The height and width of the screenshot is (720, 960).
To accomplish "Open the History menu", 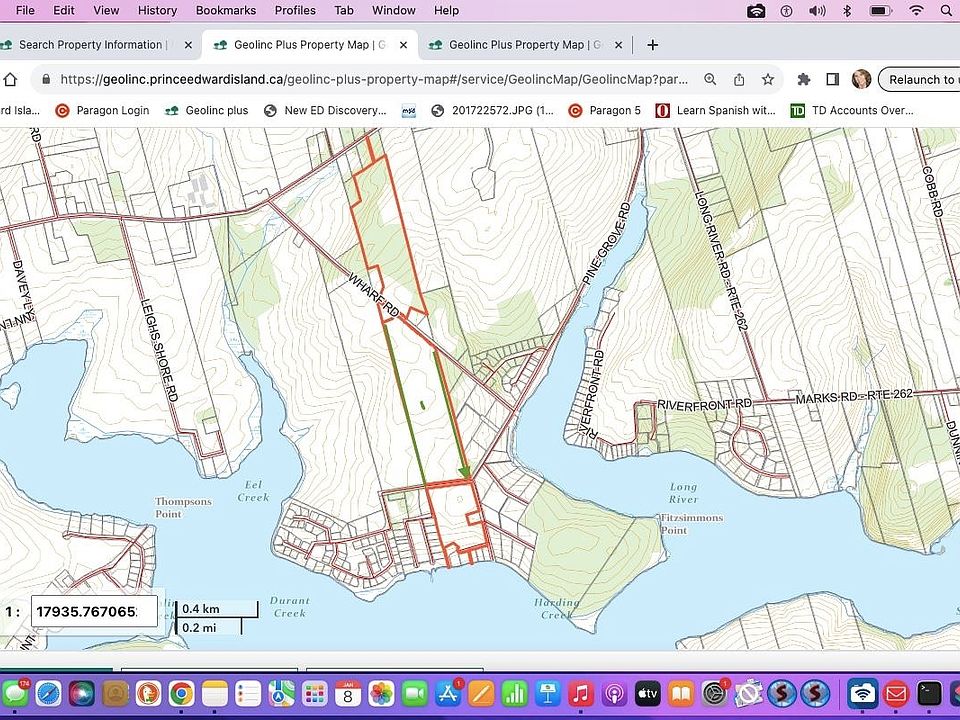I will click(157, 10).
